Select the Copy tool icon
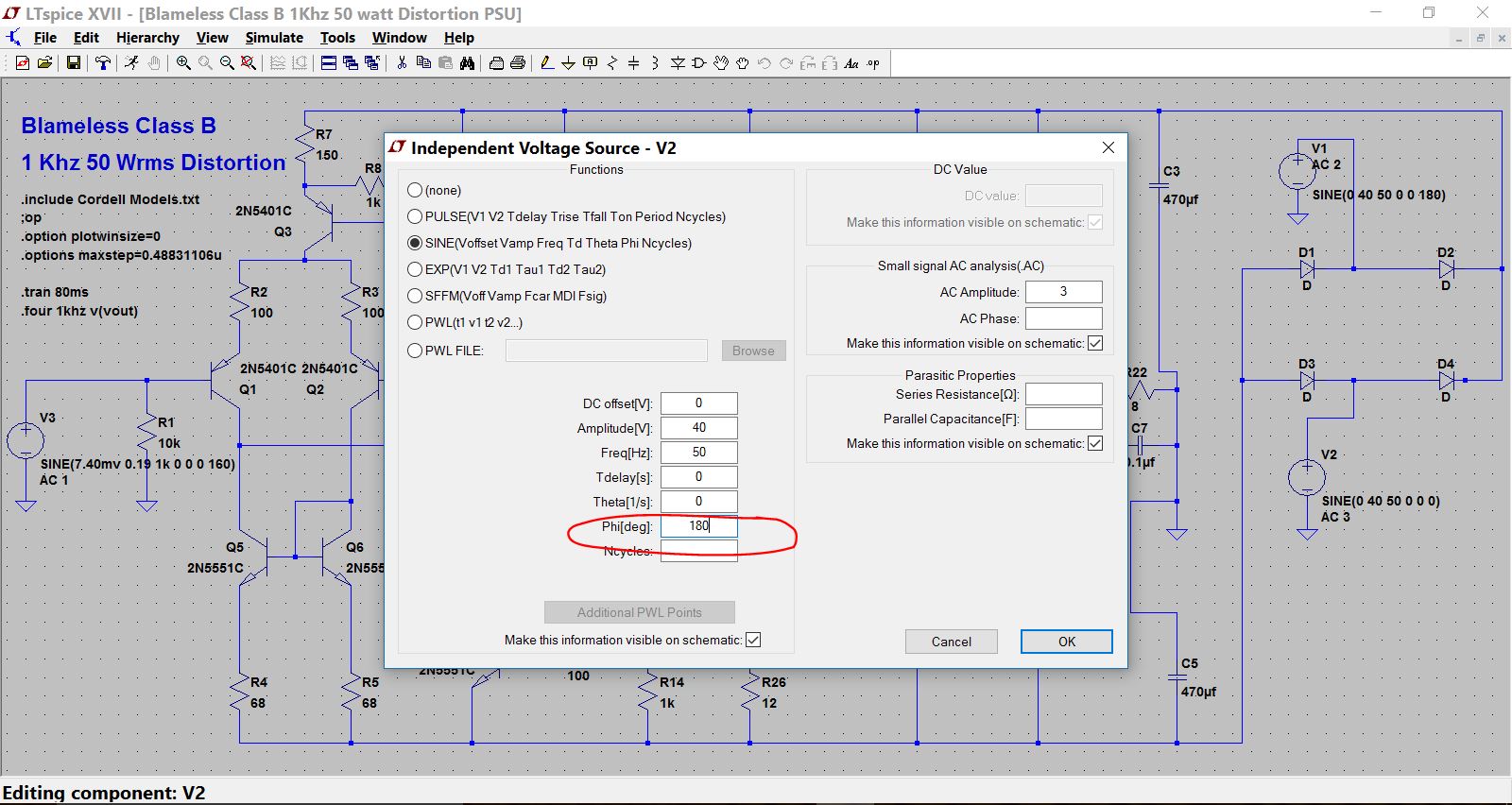1512x805 pixels. tap(423, 63)
